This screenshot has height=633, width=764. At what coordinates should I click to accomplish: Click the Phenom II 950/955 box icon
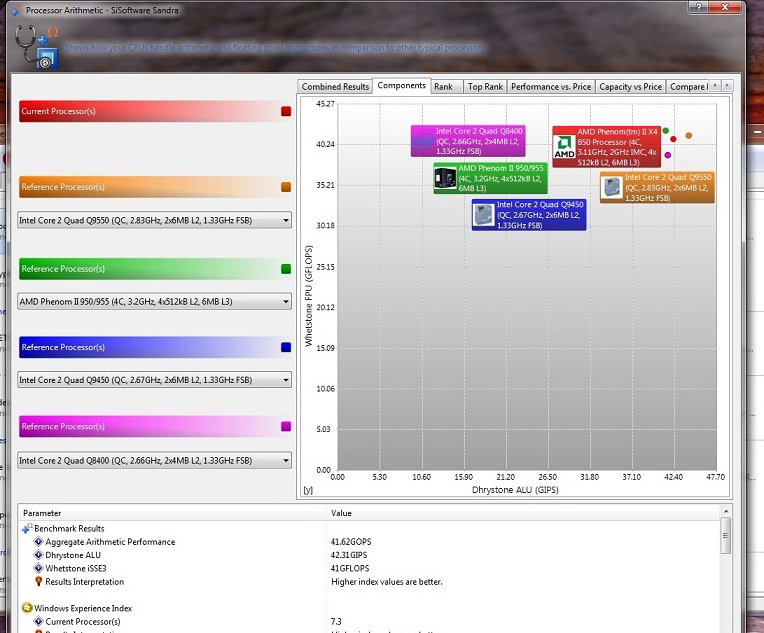445,179
